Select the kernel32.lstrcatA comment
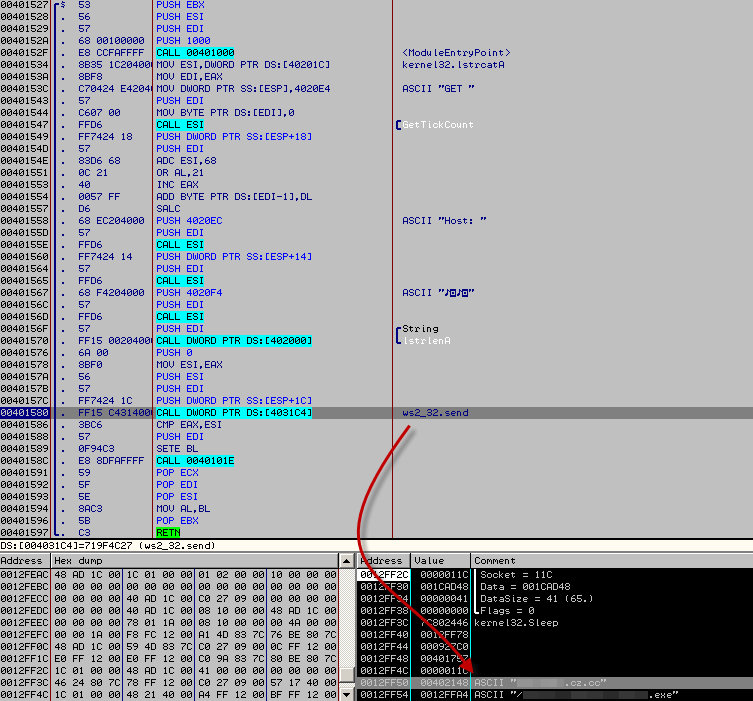Viewport: 753px width, 701px height. coord(453,65)
